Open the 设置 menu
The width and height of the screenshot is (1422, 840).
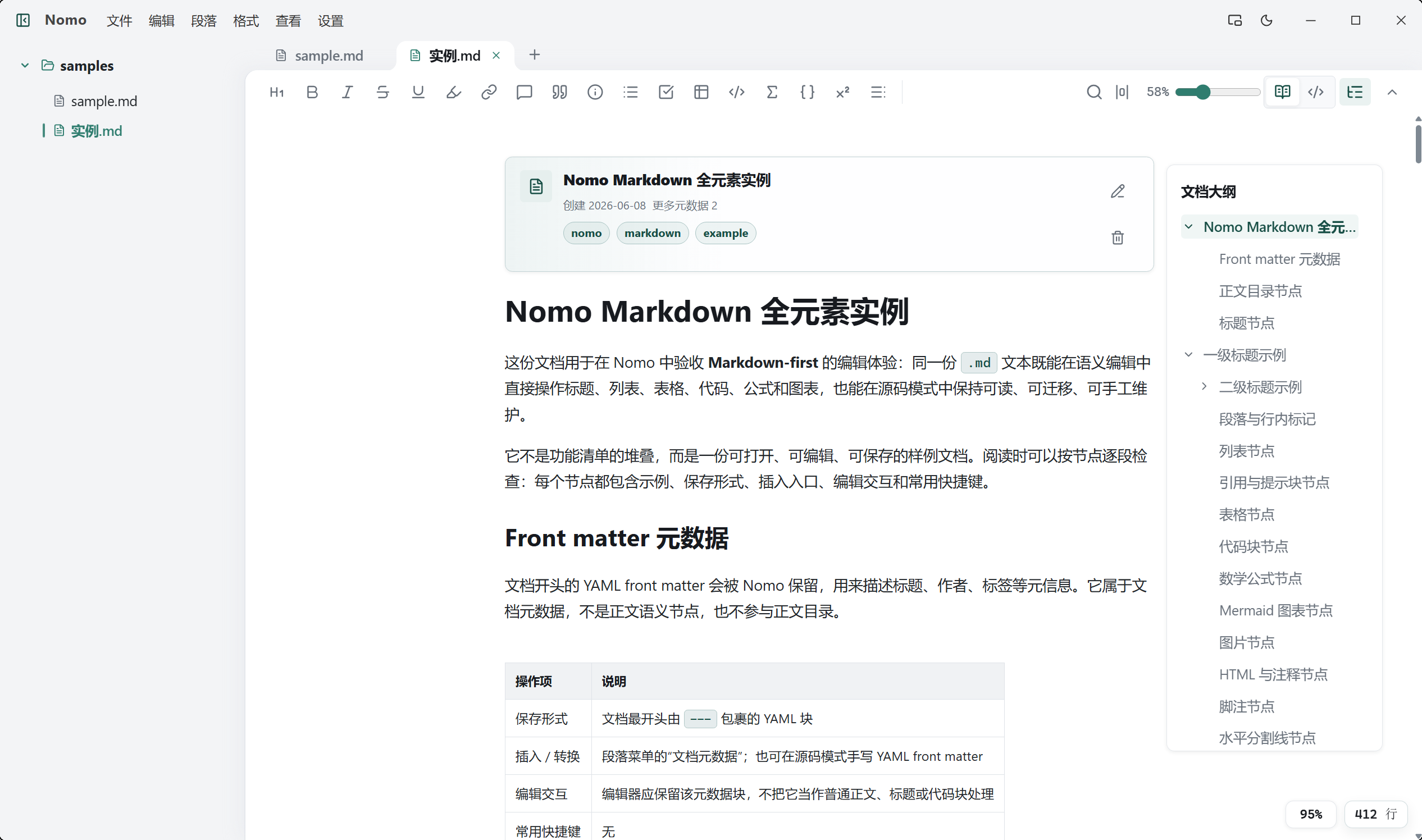pyautogui.click(x=331, y=21)
